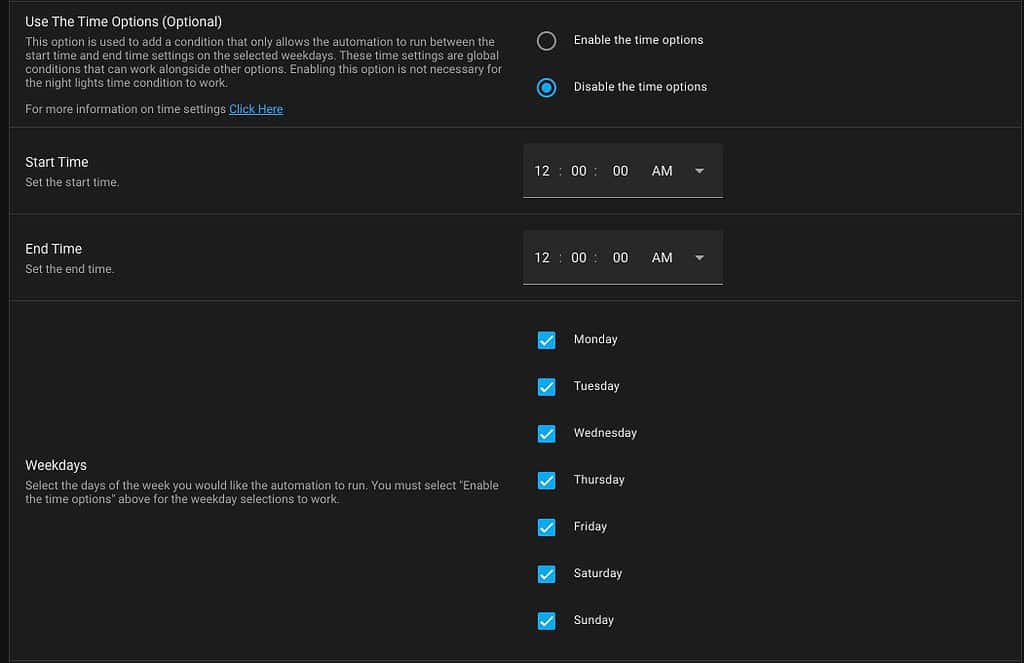This screenshot has width=1024, height=663.
Task: Open the Start Time AM/PM dropdown
Action: pos(678,171)
